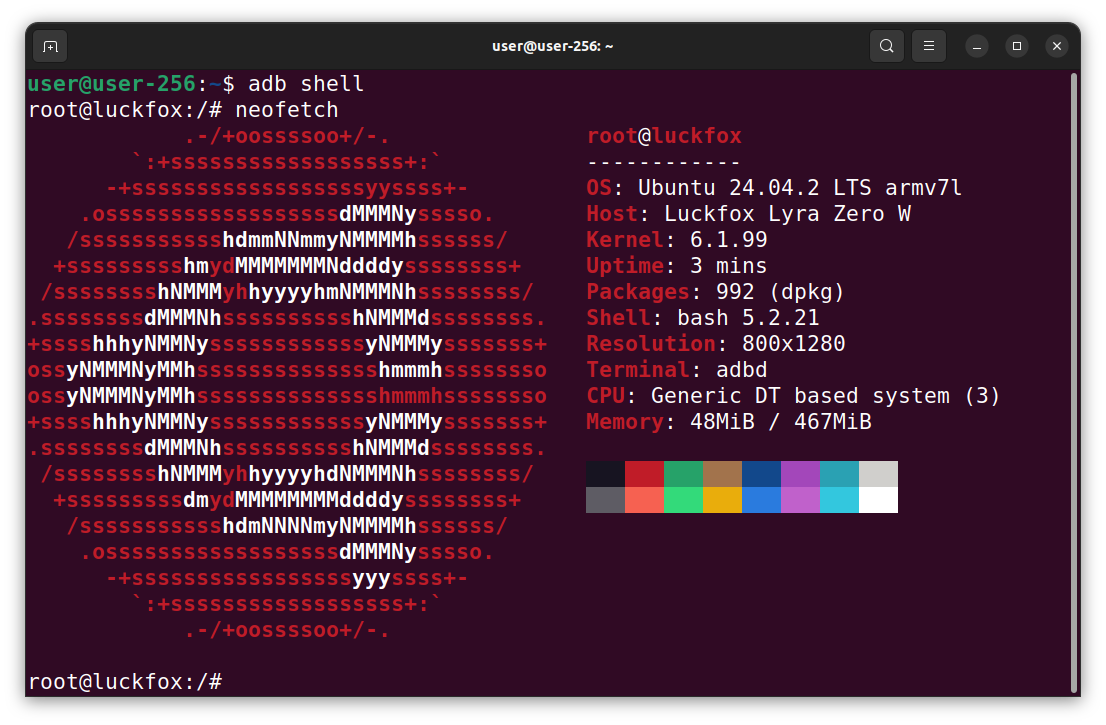Click the Terminal 'adbd' value
Screen dimensions: 1106x725
click(741, 370)
